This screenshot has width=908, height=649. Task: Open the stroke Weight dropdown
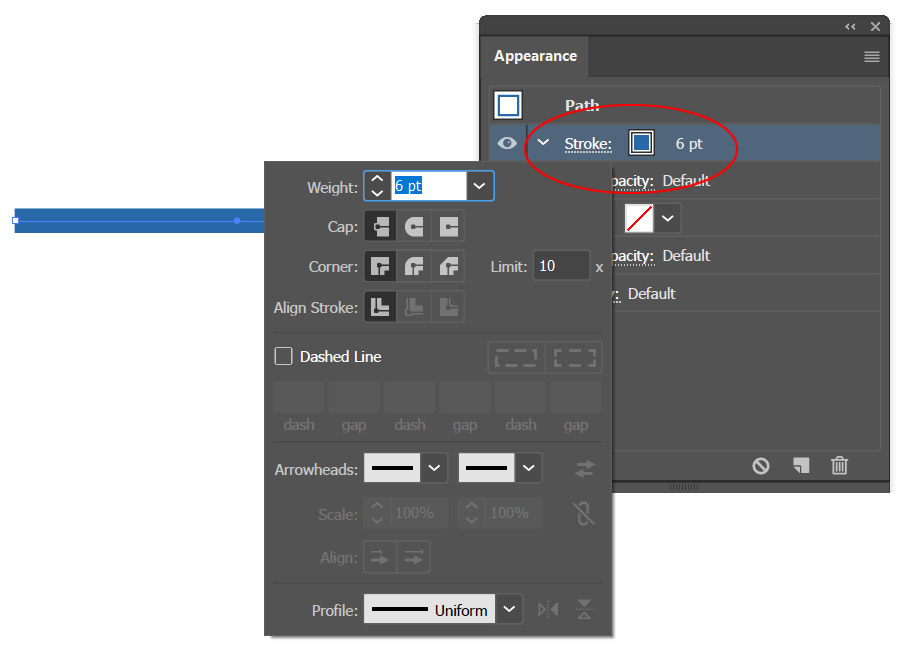(480, 186)
